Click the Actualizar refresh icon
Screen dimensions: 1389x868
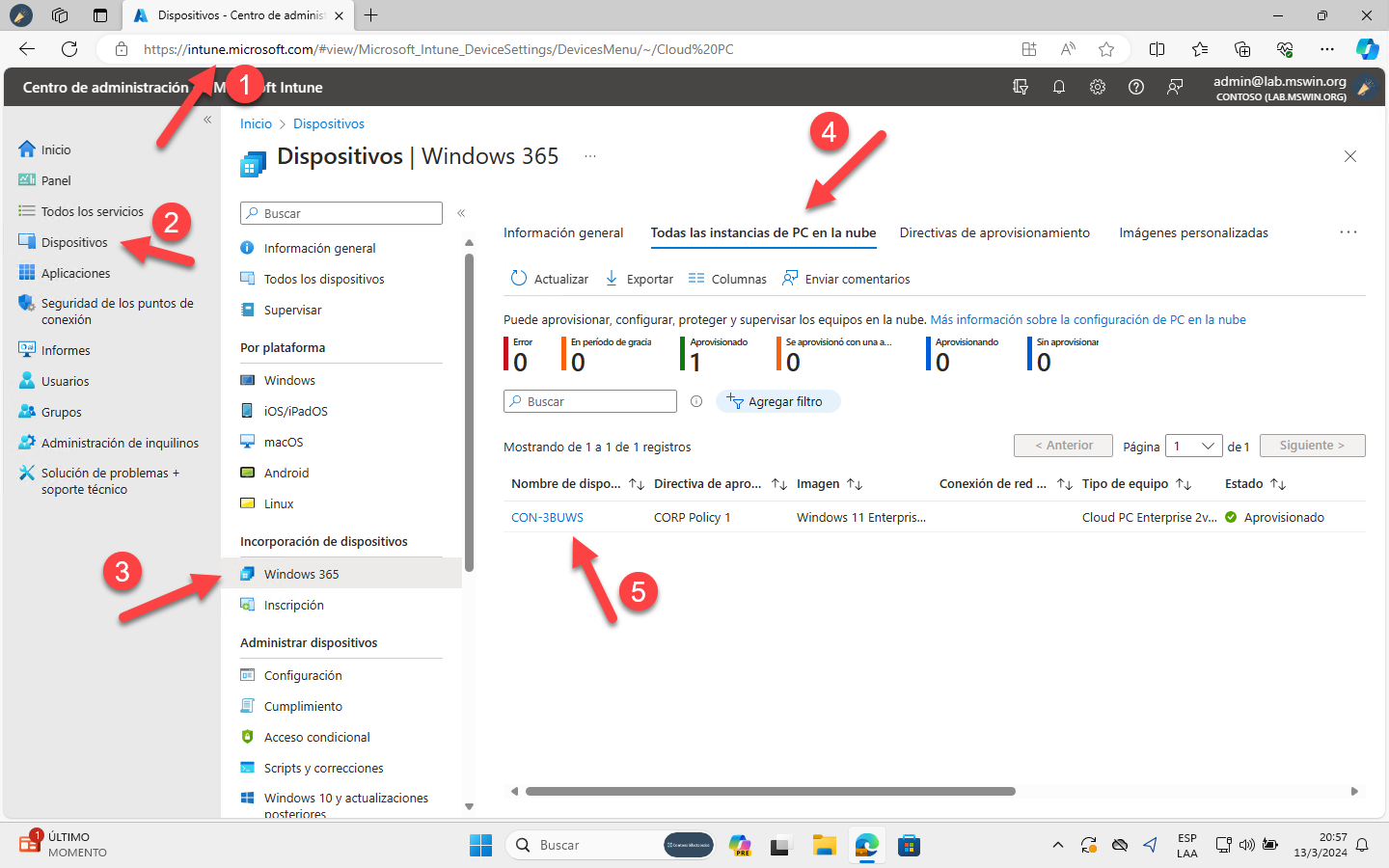tap(519, 279)
